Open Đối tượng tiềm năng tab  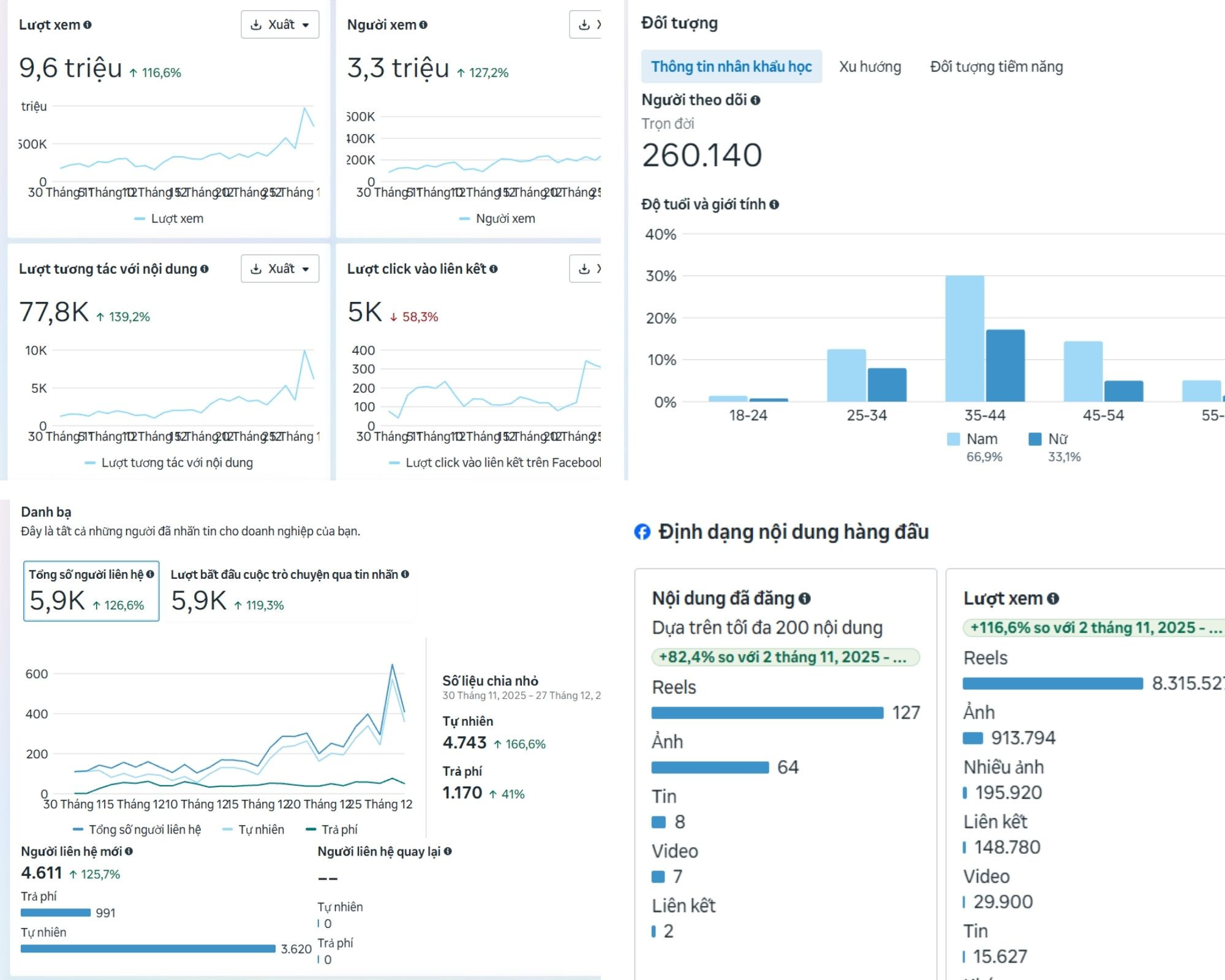pos(996,67)
